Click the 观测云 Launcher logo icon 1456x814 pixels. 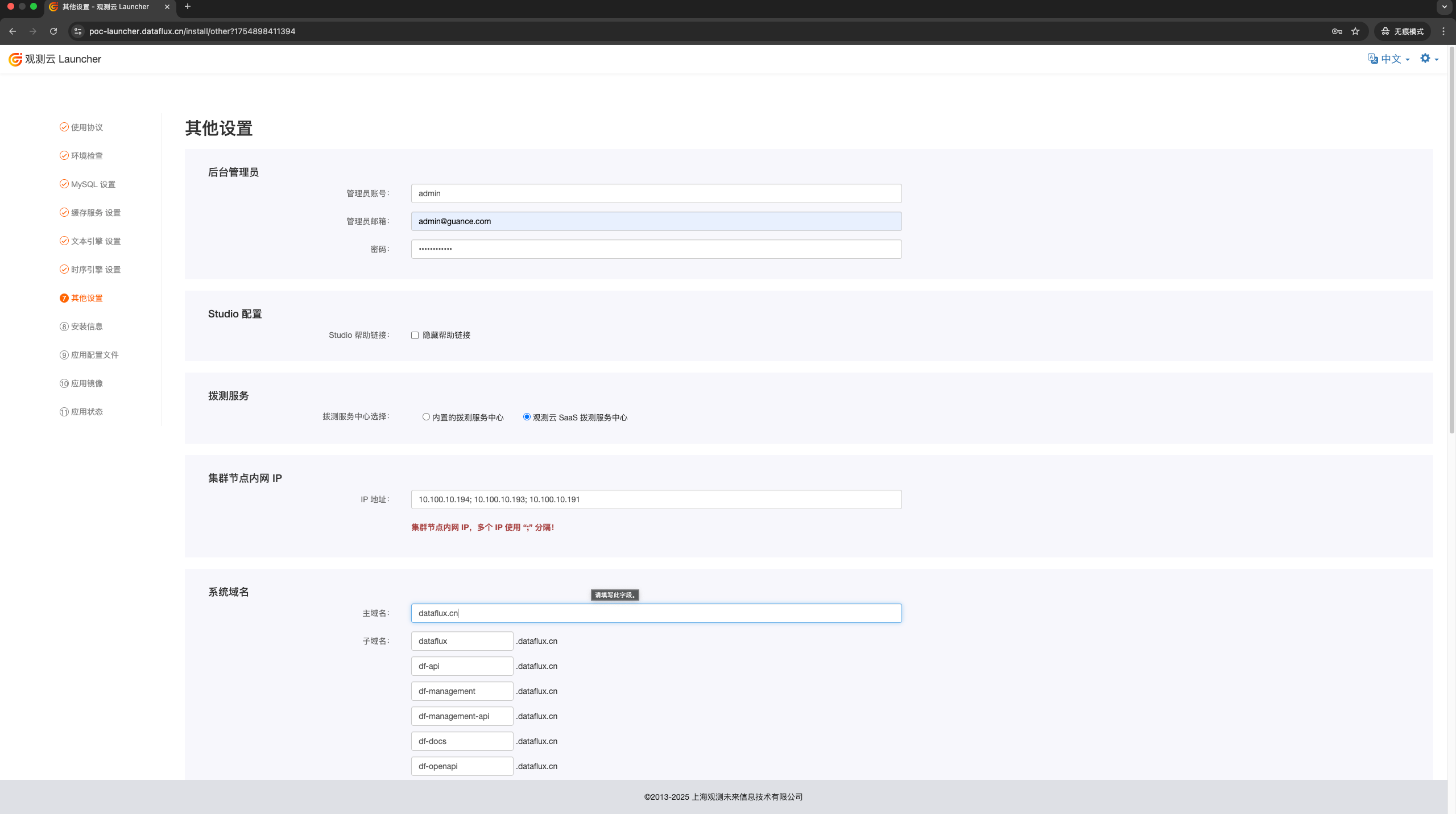(15, 59)
